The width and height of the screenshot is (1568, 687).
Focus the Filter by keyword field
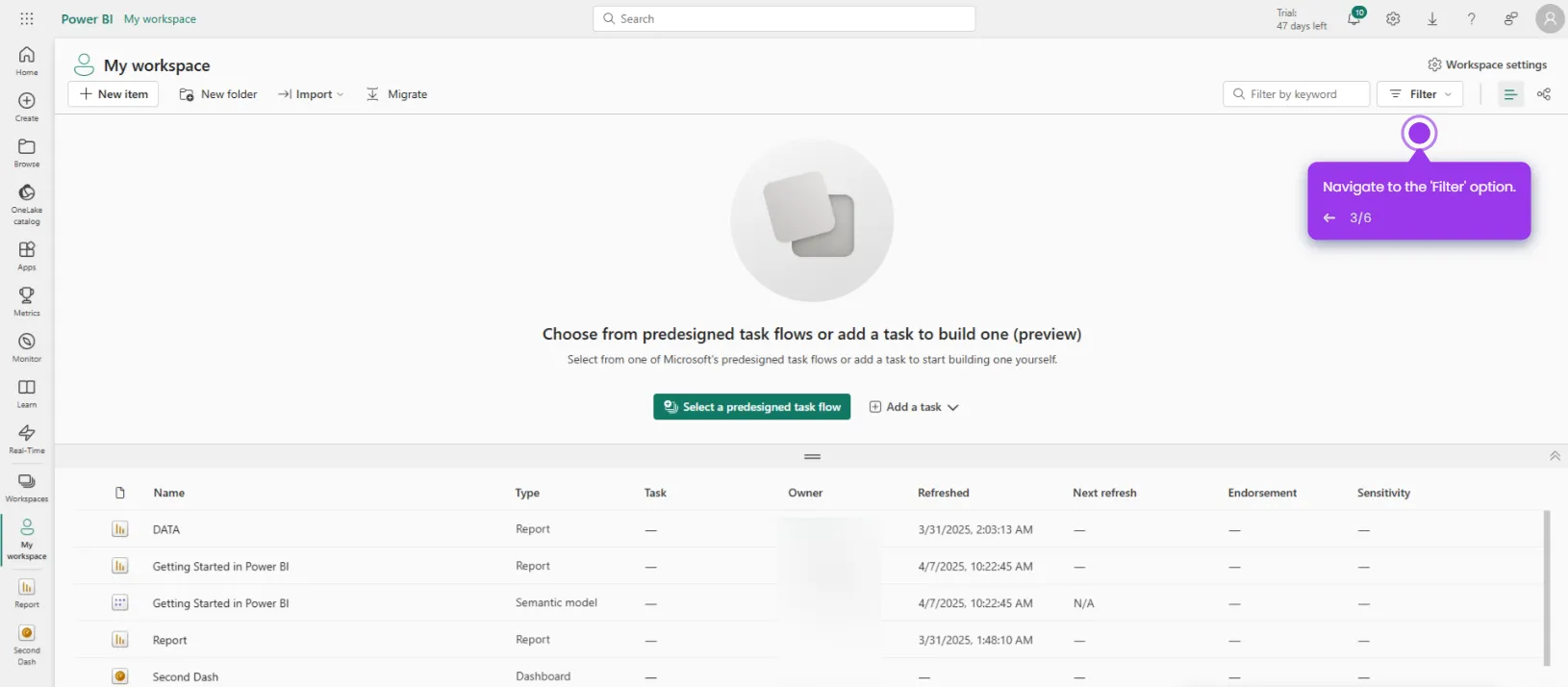[1296, 94]
